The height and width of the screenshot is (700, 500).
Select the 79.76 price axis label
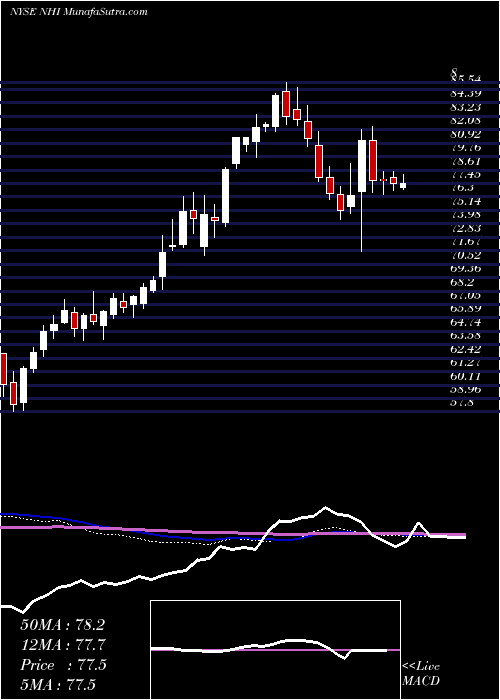[x=466, y=148]
